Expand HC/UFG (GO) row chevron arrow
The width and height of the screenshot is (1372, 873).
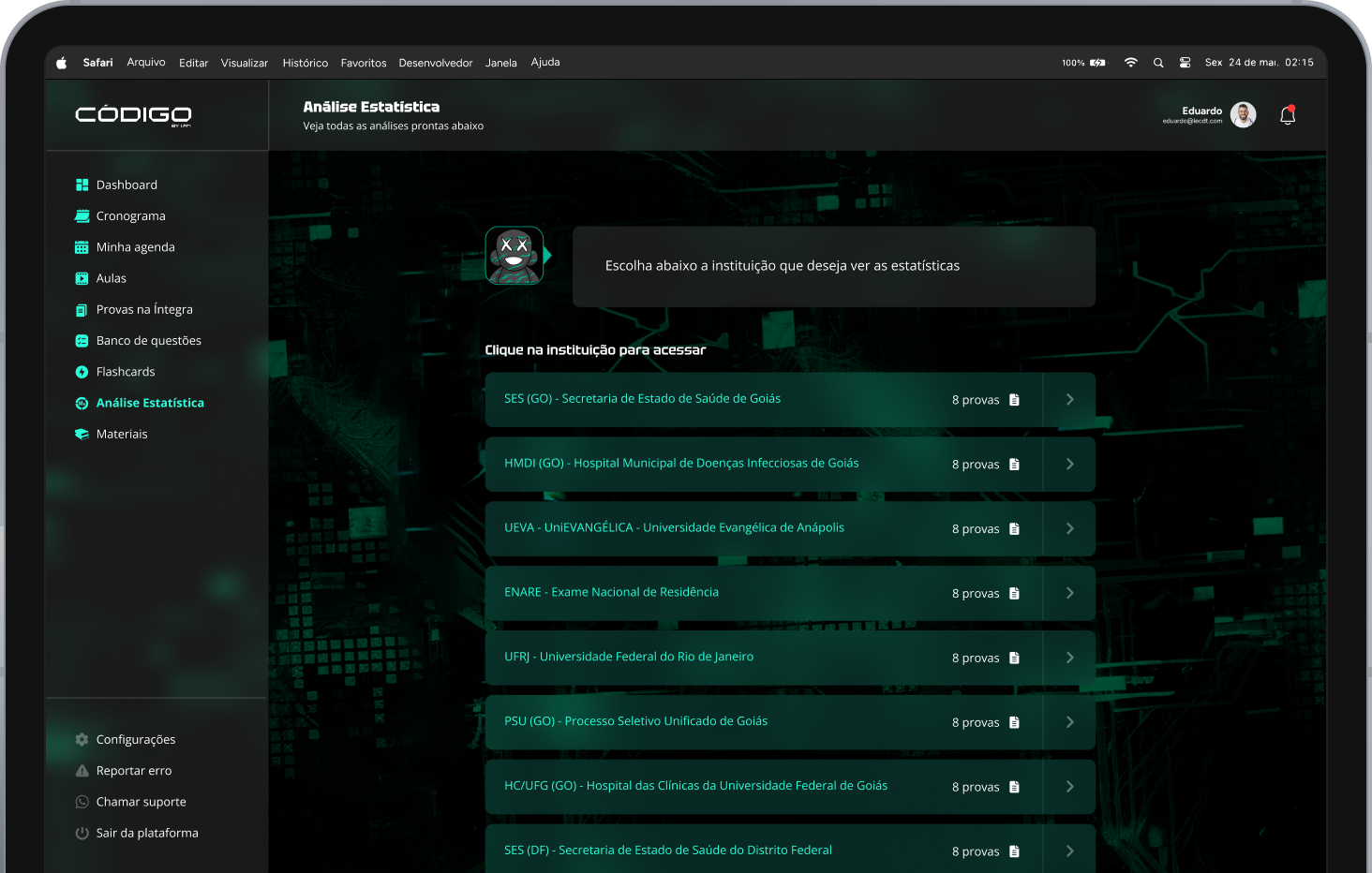(1069, 787)
